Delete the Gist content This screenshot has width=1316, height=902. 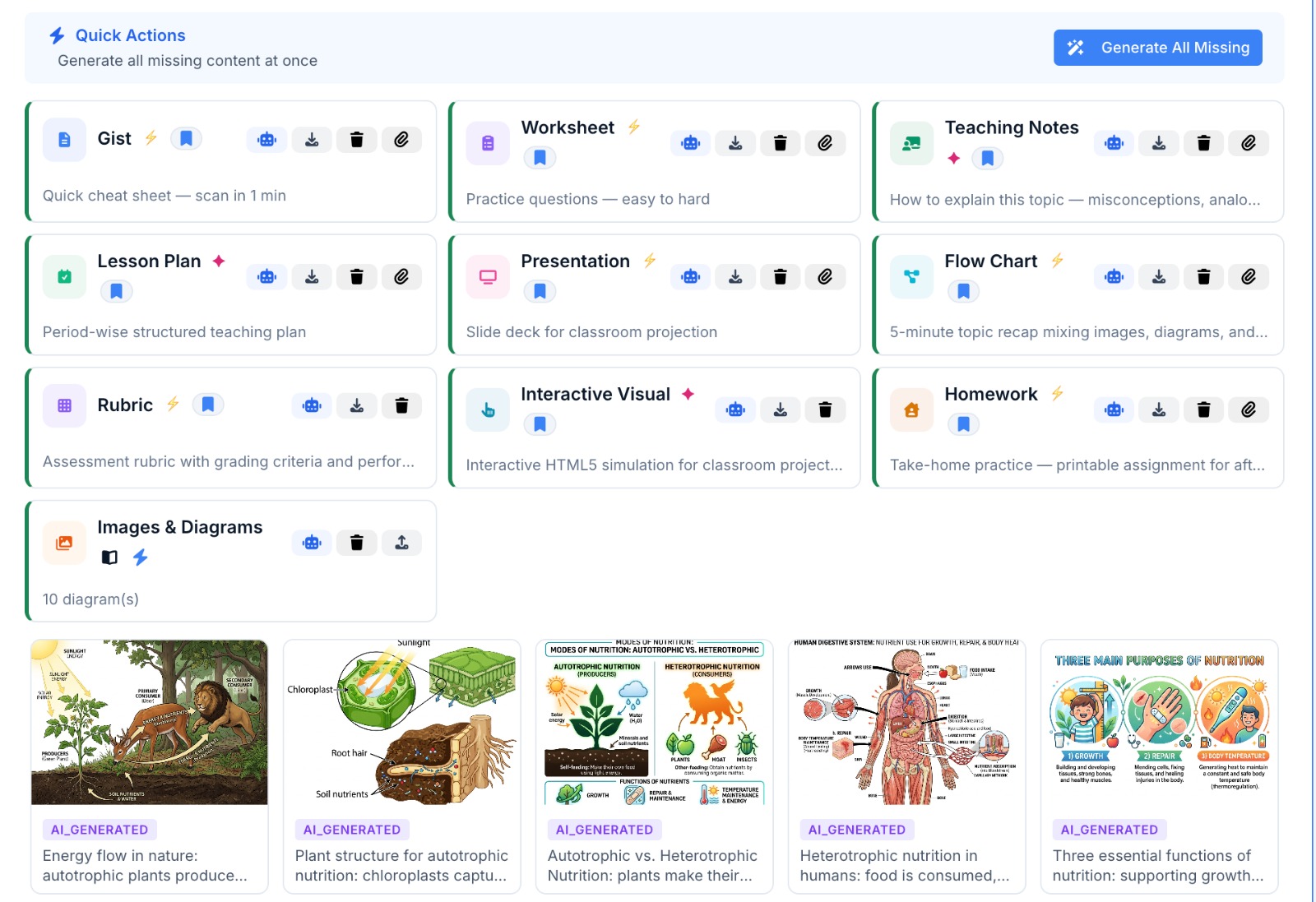357,140
